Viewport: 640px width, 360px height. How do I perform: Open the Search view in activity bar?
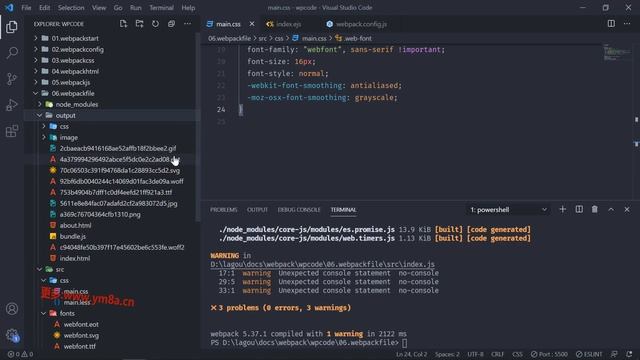pos(12,53)
